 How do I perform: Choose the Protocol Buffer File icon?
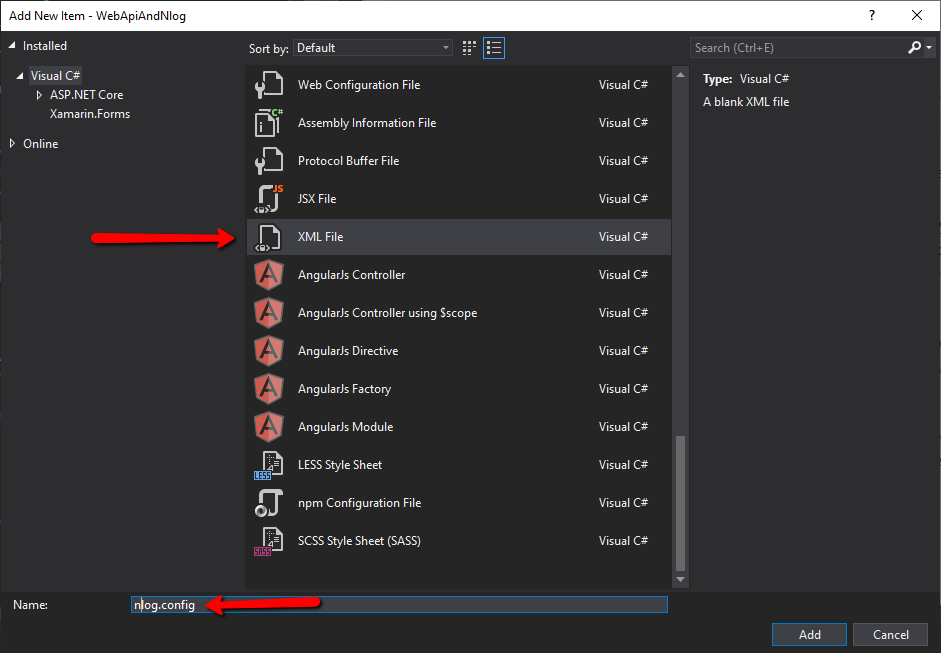[268, 161]
